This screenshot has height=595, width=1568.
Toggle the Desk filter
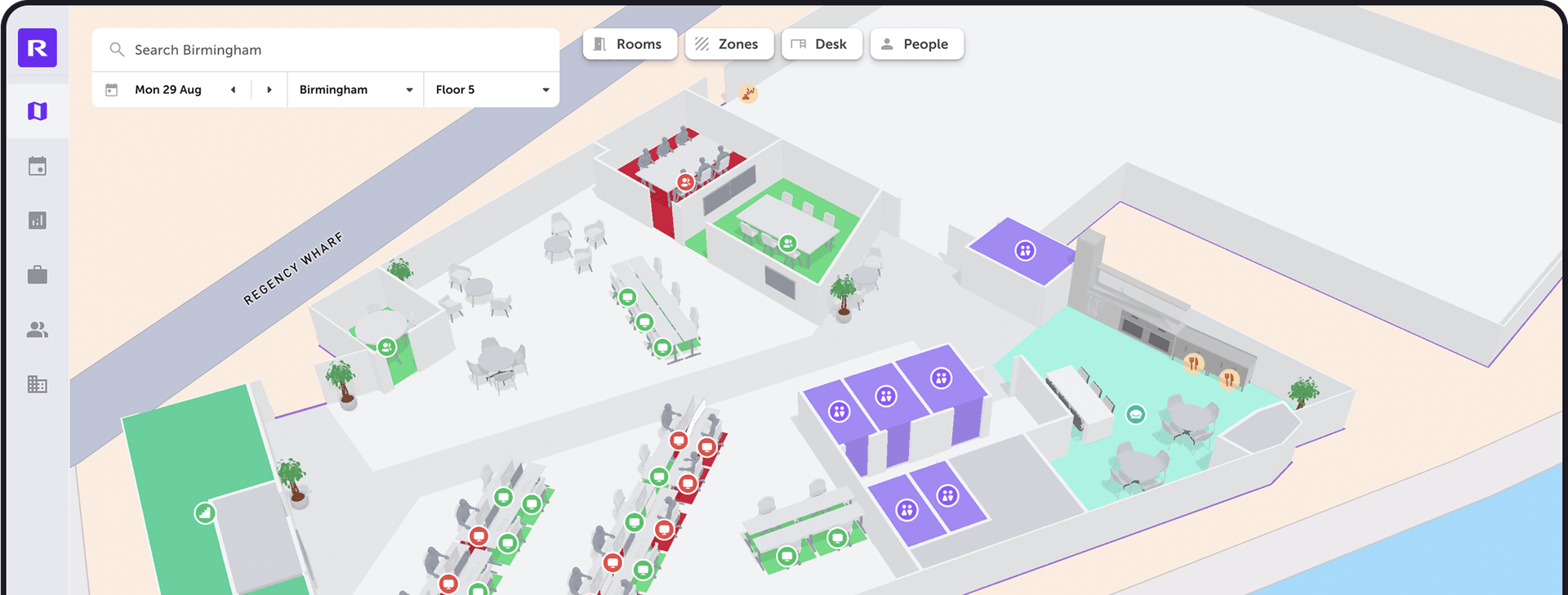point(821,44)
